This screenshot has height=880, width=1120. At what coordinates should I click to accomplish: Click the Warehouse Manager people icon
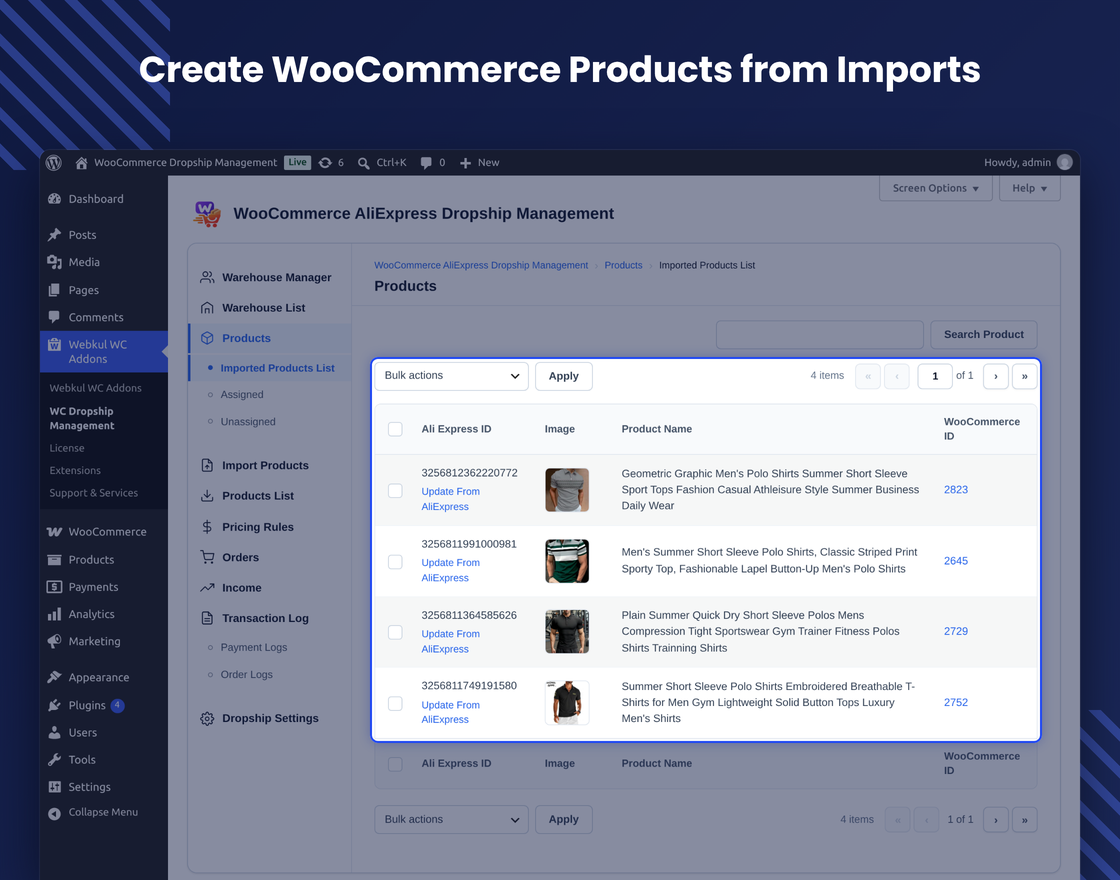207,277
